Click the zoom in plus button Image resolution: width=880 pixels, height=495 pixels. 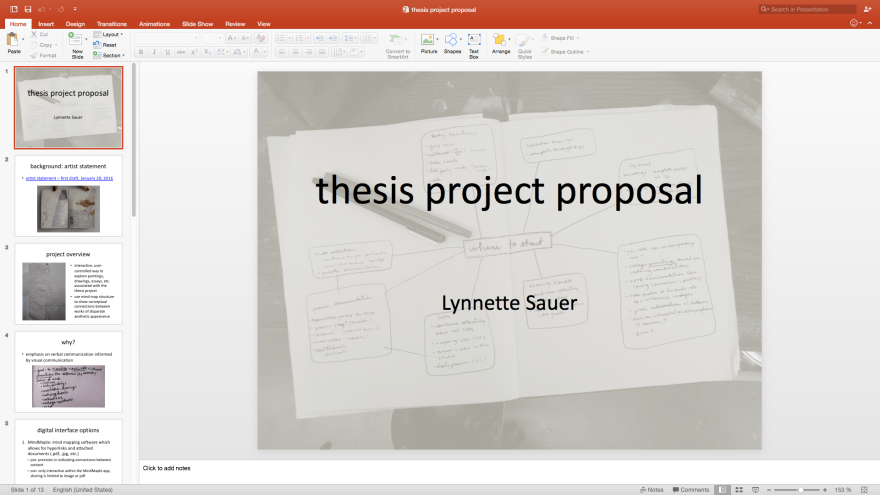coord(825,490)
